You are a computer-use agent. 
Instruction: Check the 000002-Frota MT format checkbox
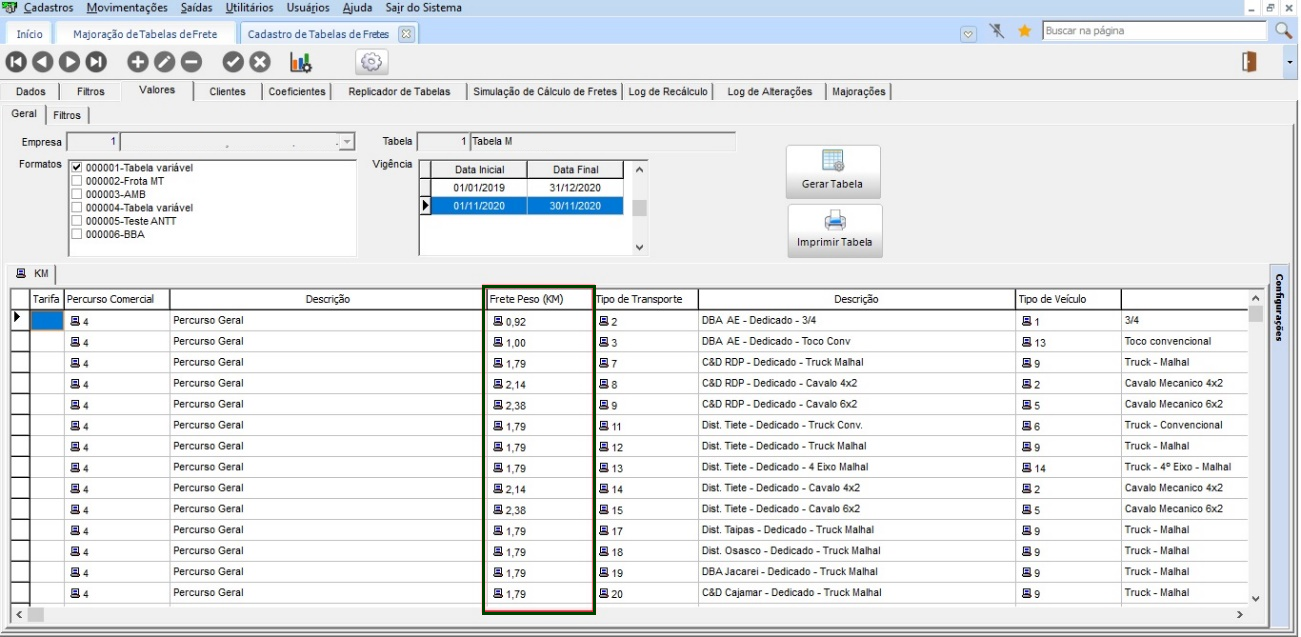pyautogui.click(x=77, y=181)
